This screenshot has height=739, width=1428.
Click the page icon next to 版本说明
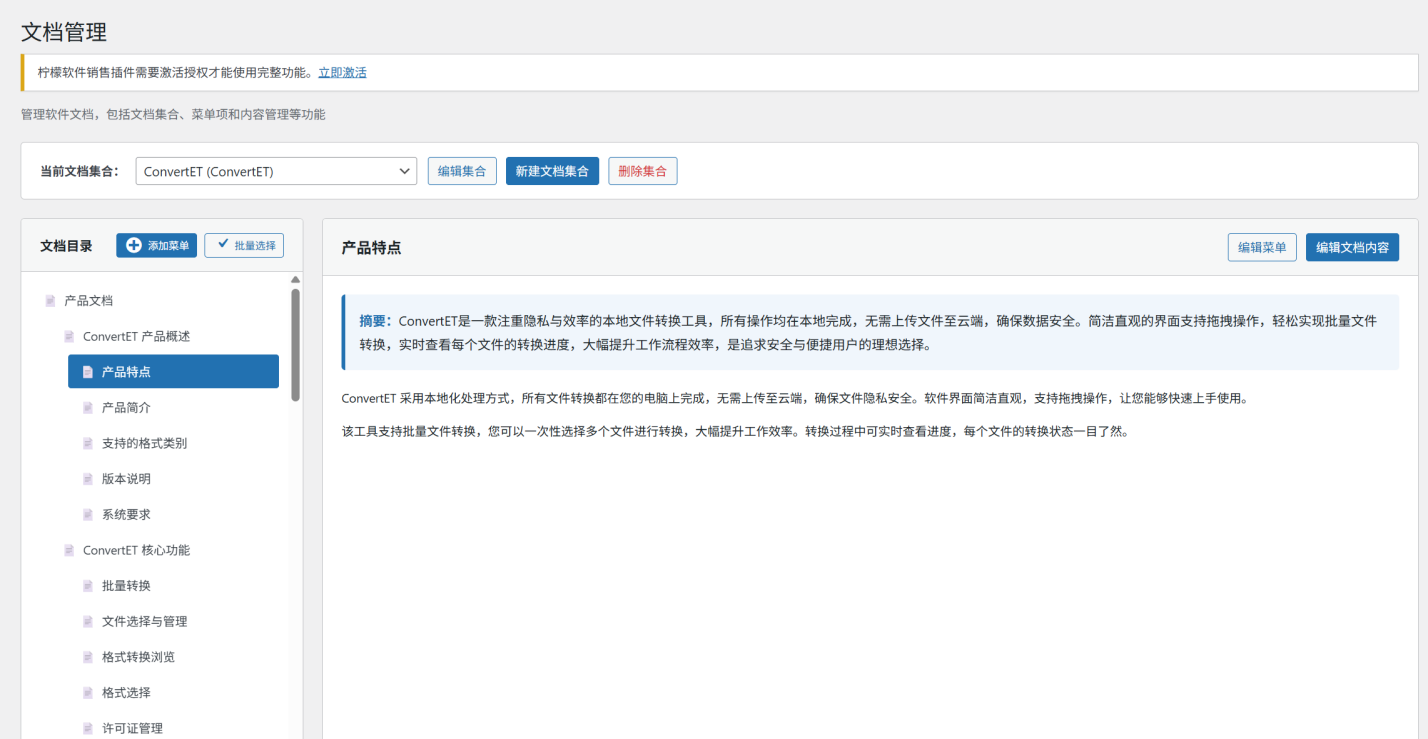coord(88,479)
